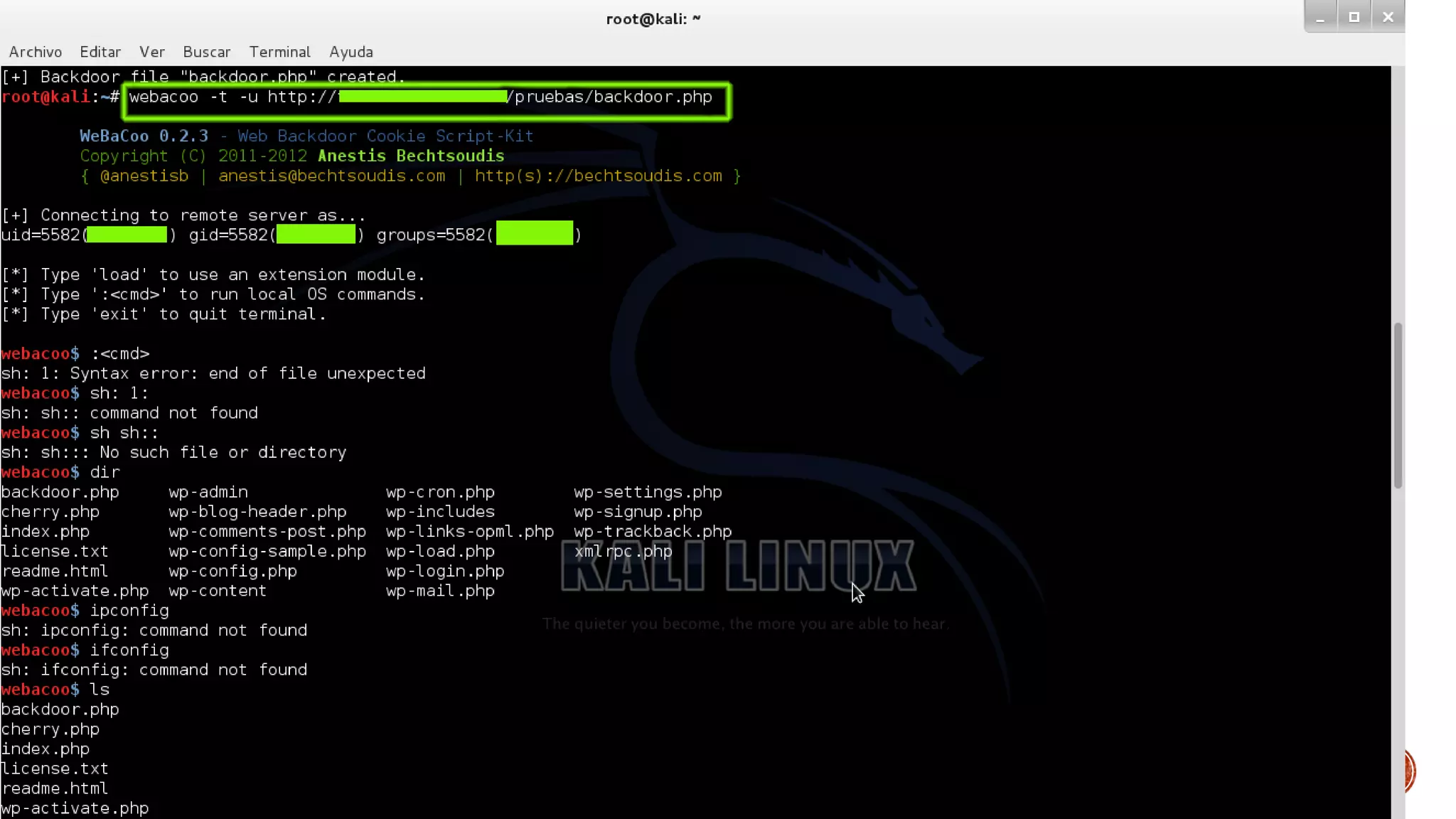Click the @anestisb handle text

tap(144, 176)
